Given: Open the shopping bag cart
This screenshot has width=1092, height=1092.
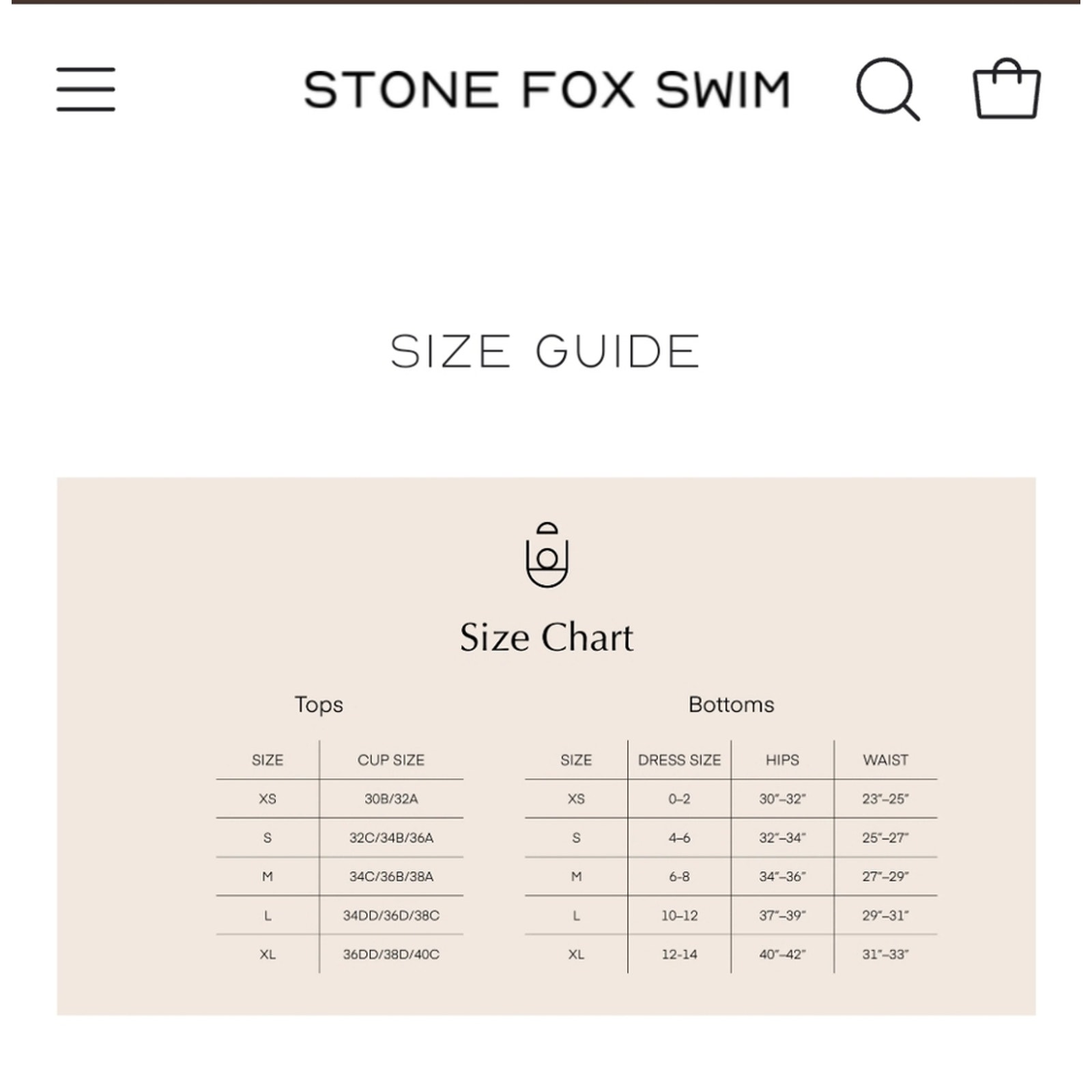Looking at the screenshot, I should (1007, 89).
